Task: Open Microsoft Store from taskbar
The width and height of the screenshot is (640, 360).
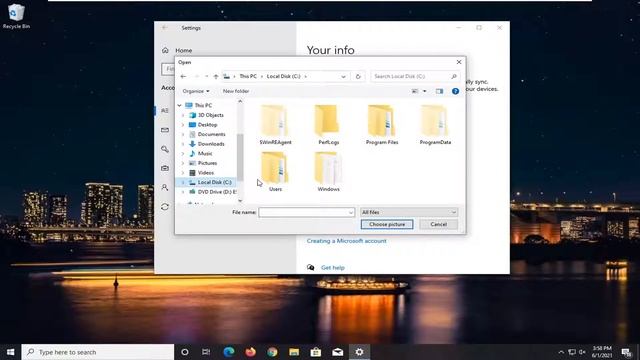Action: [x=316, y=352]
